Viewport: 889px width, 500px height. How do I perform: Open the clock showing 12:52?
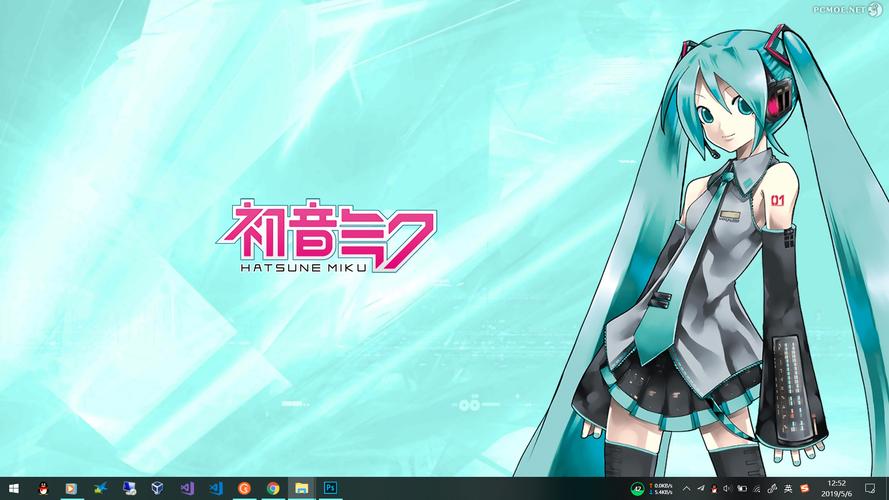(837, 488)
